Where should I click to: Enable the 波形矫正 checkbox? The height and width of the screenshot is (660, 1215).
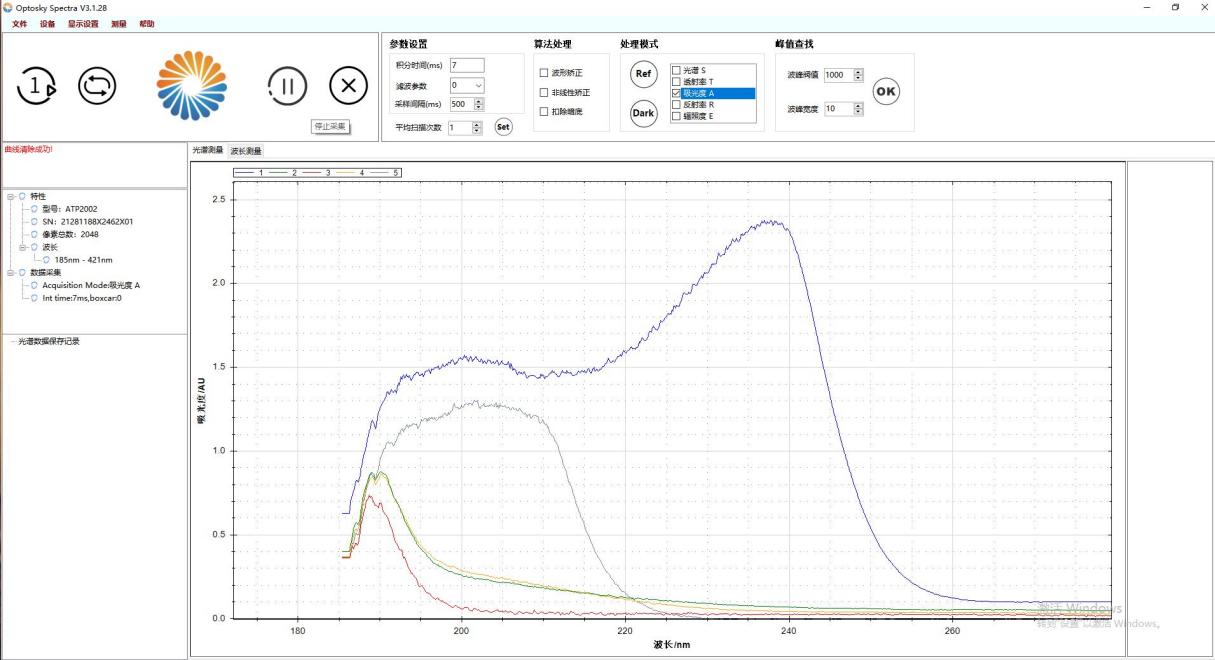(544, 73)
